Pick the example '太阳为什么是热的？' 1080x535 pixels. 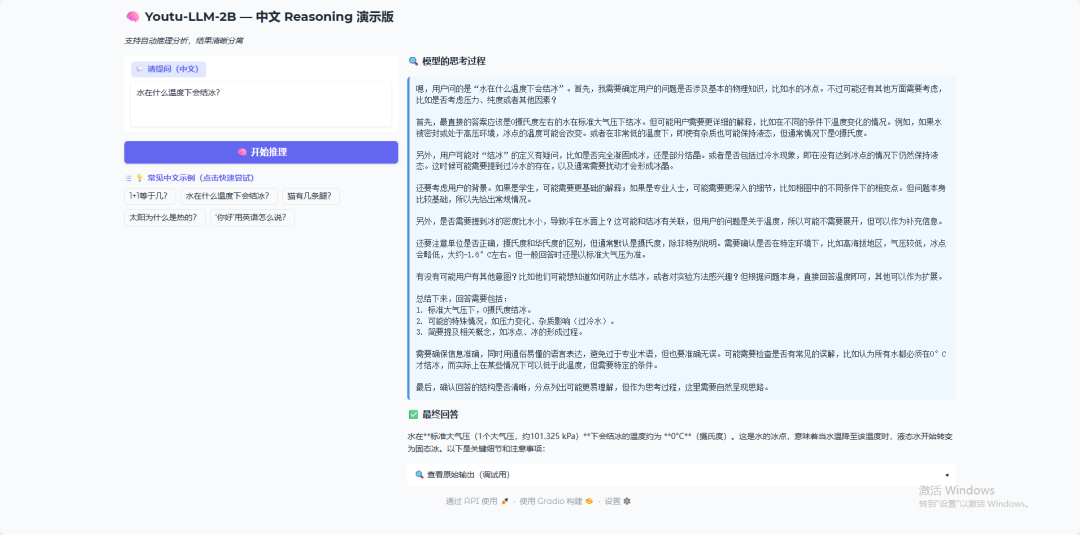click(x=165, y=218)
